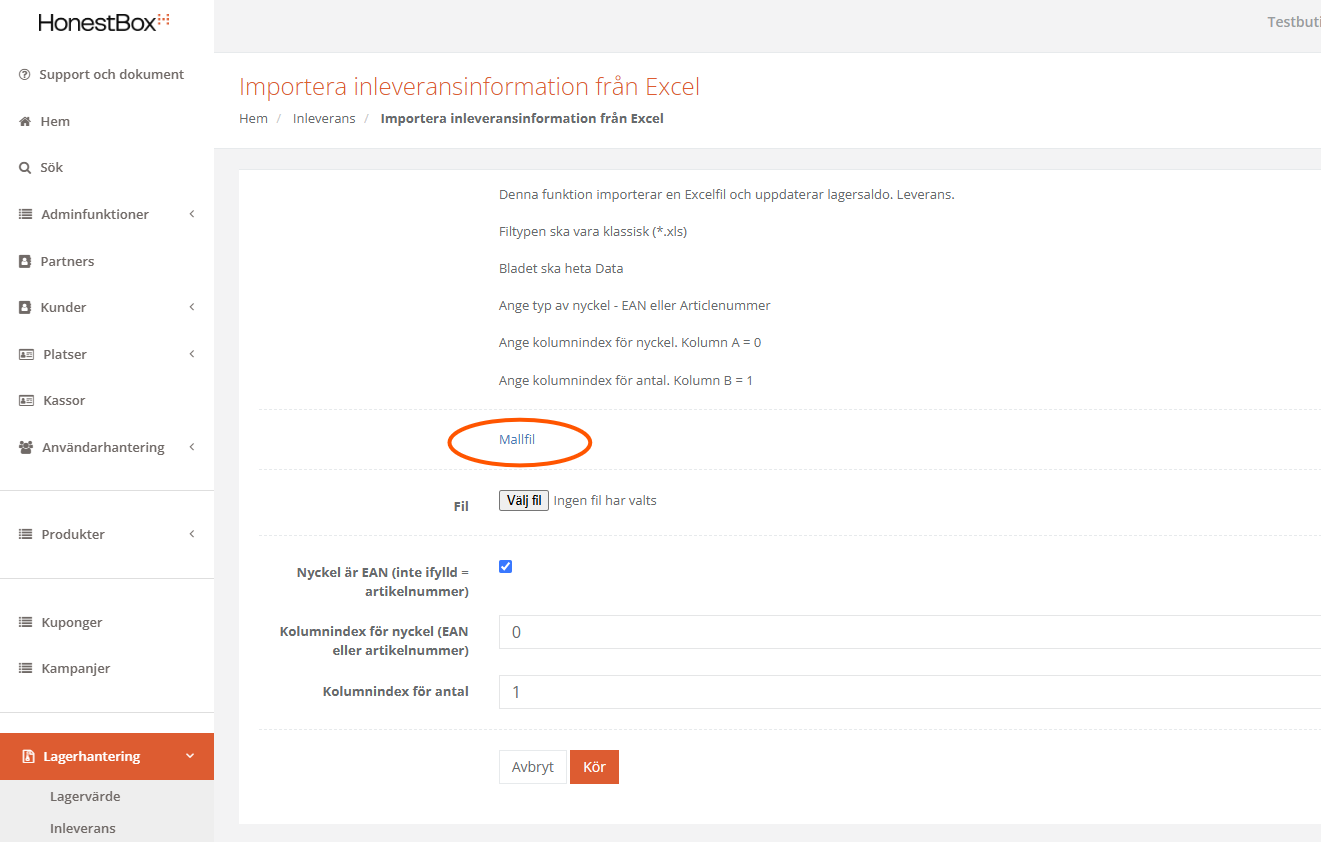This screenshot has width=1321, height=842.
Task: Click the magnifier icon next to Sök
Action: pos(25,168)
